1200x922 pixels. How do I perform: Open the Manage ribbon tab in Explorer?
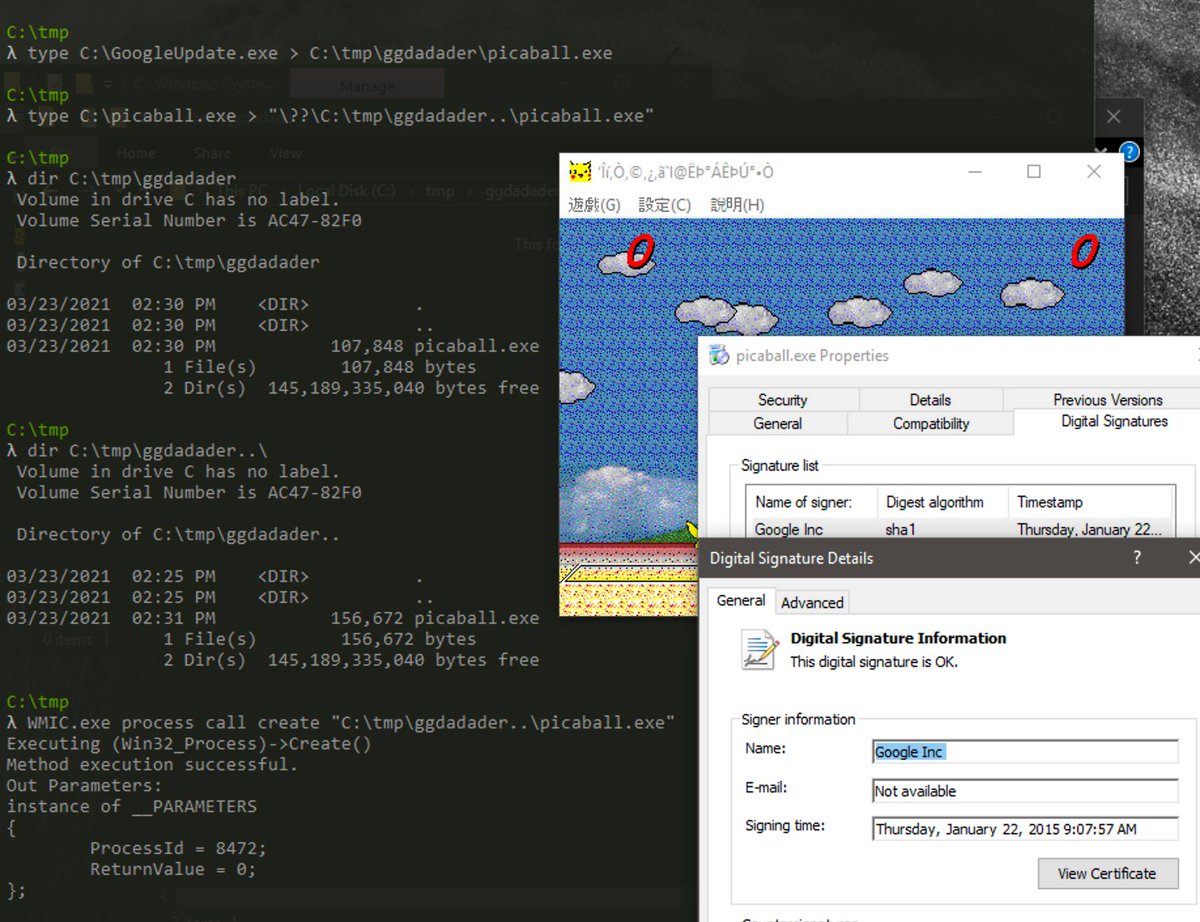point(367,86)
